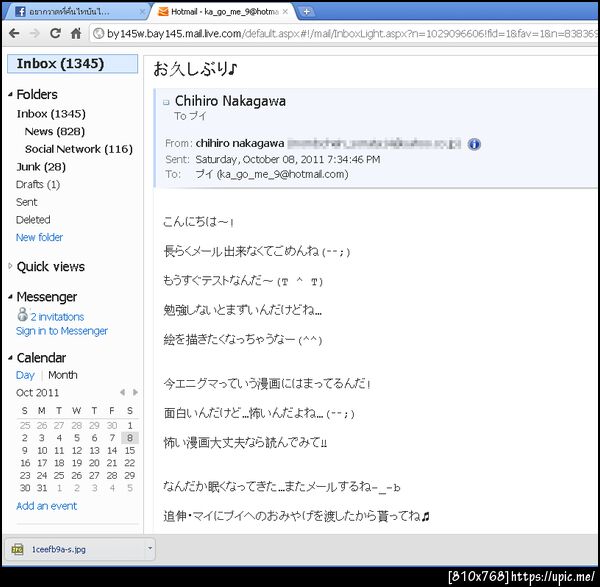
Task: Open the News (828) folder
Action: click(x=55, y=131)
